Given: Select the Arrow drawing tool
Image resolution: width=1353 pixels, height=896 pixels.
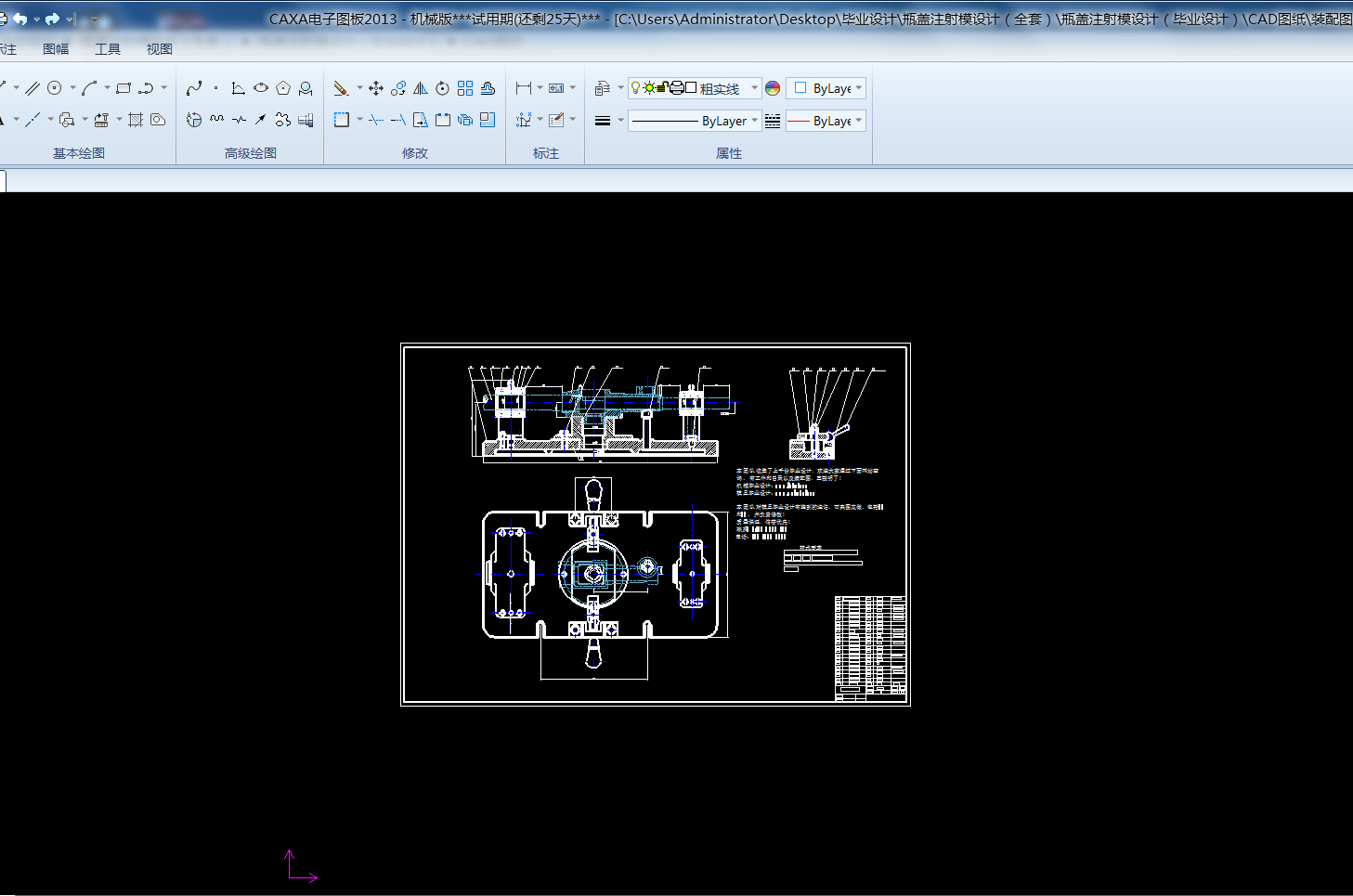Looking at the screenshot, I should (261, 120).
